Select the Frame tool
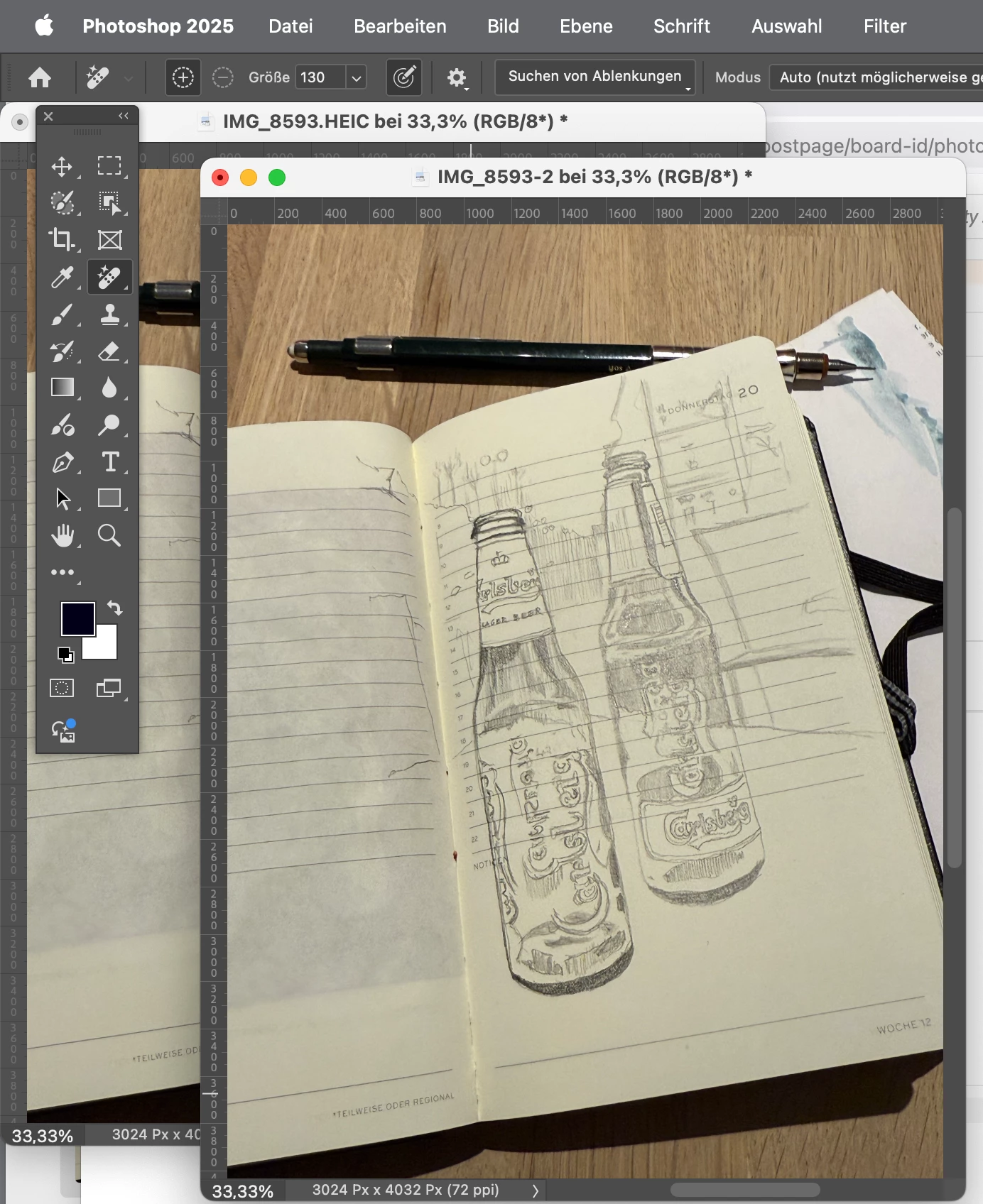The height and width of the screenshot is (1204, 983). click(109, 240)
